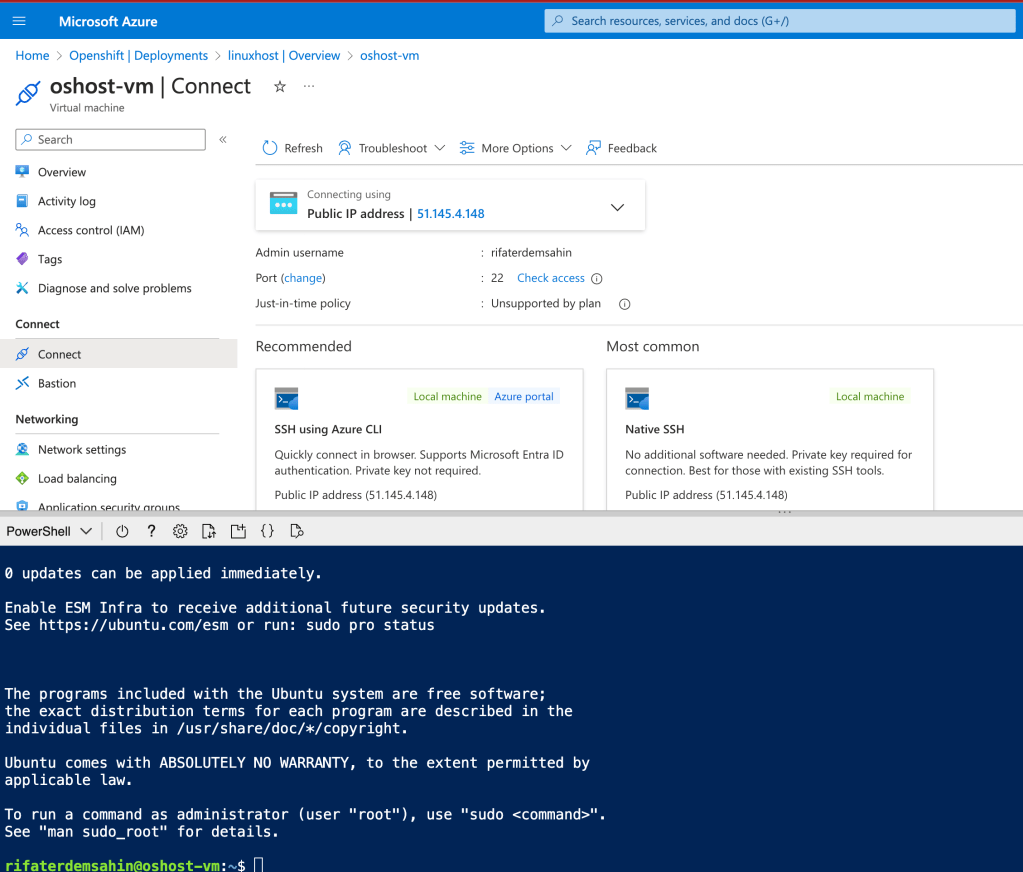Click the web preview icon in Cloud Shell
Image resolution: width=1023 pixels, height=872 pixels.
click(297, 531)
